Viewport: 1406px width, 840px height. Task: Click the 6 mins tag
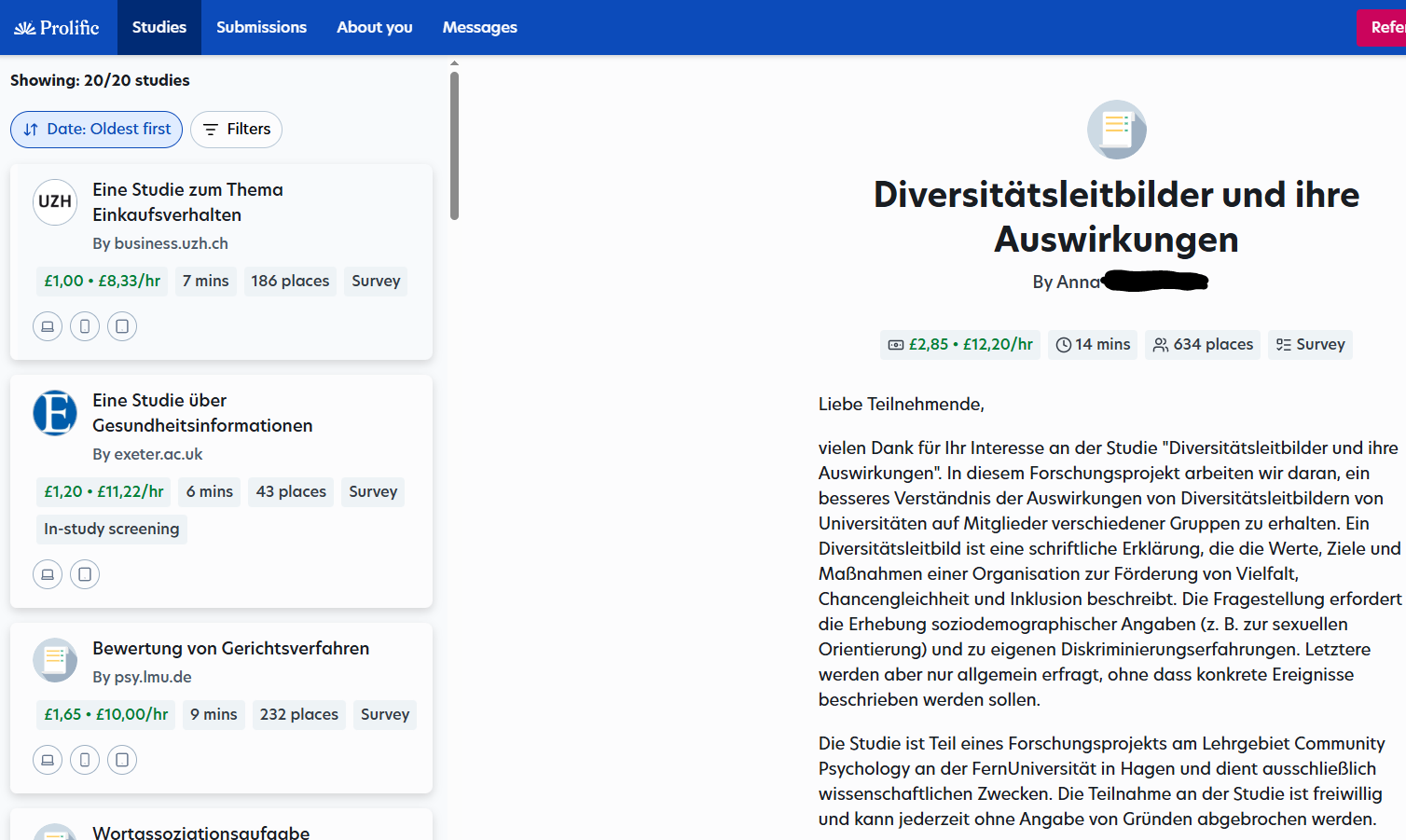click(210, 492)
